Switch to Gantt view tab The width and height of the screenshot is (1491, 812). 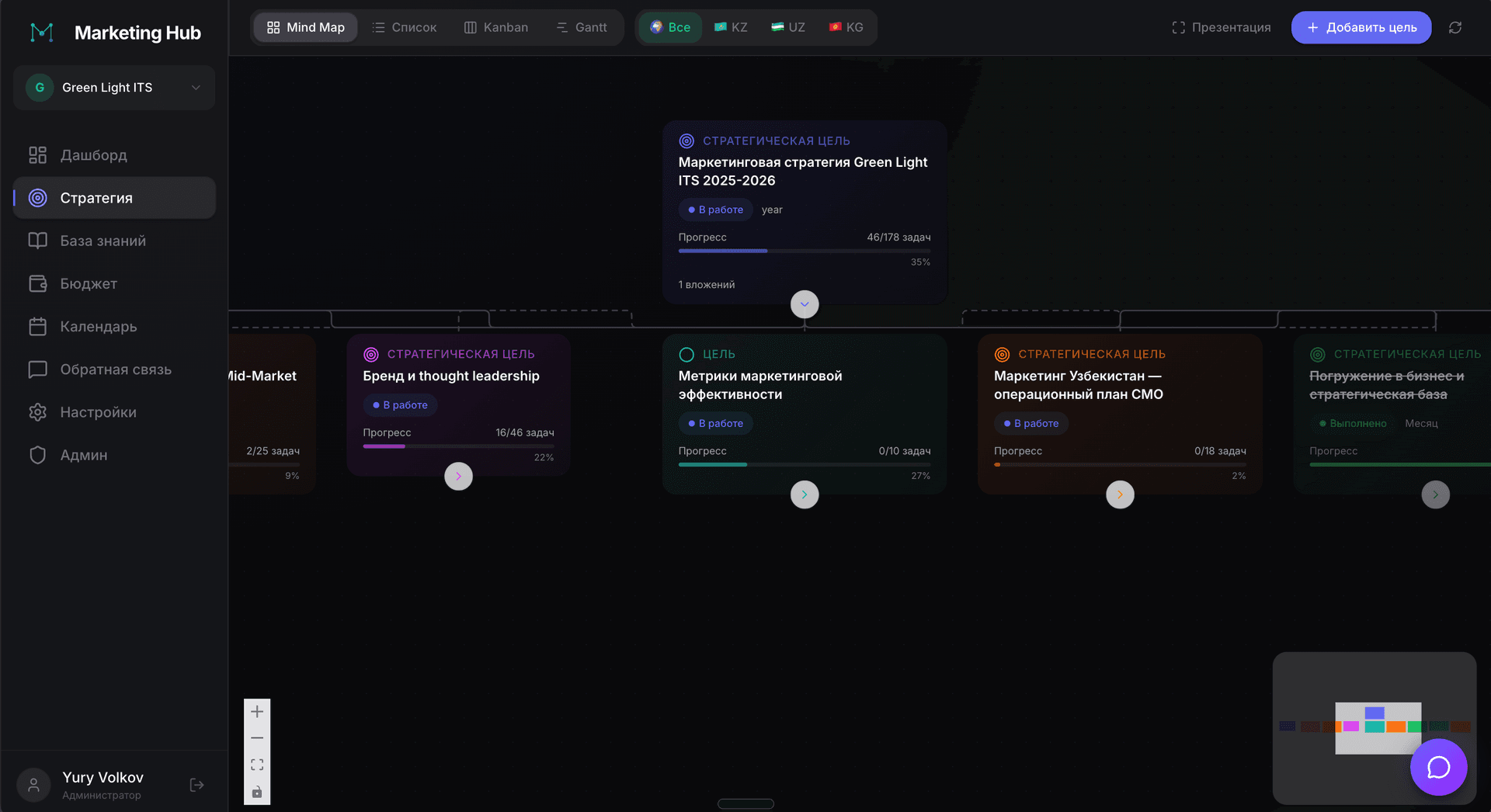click(582, 28)
